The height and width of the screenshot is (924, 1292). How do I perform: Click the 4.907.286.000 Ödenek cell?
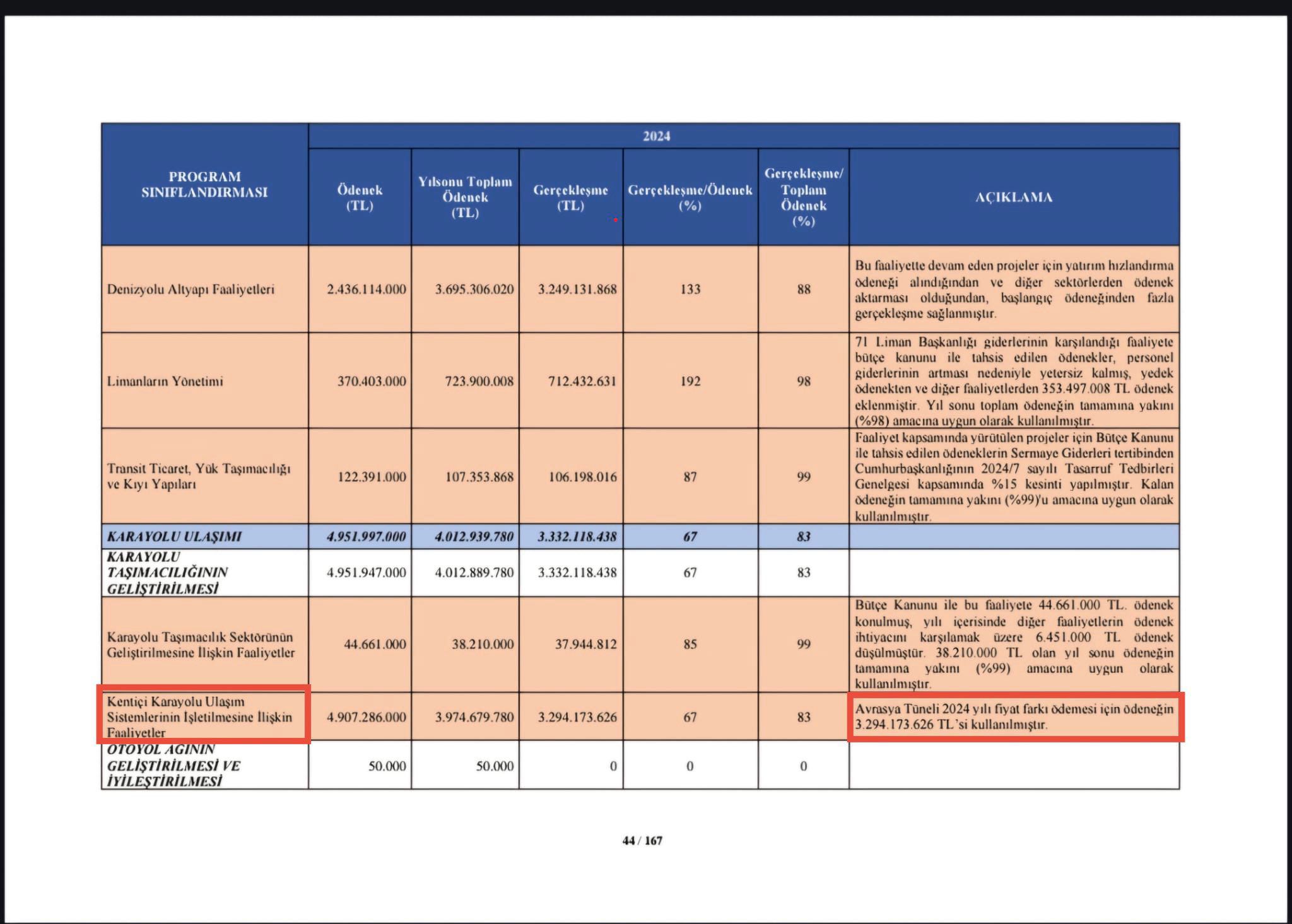[366, 717]
